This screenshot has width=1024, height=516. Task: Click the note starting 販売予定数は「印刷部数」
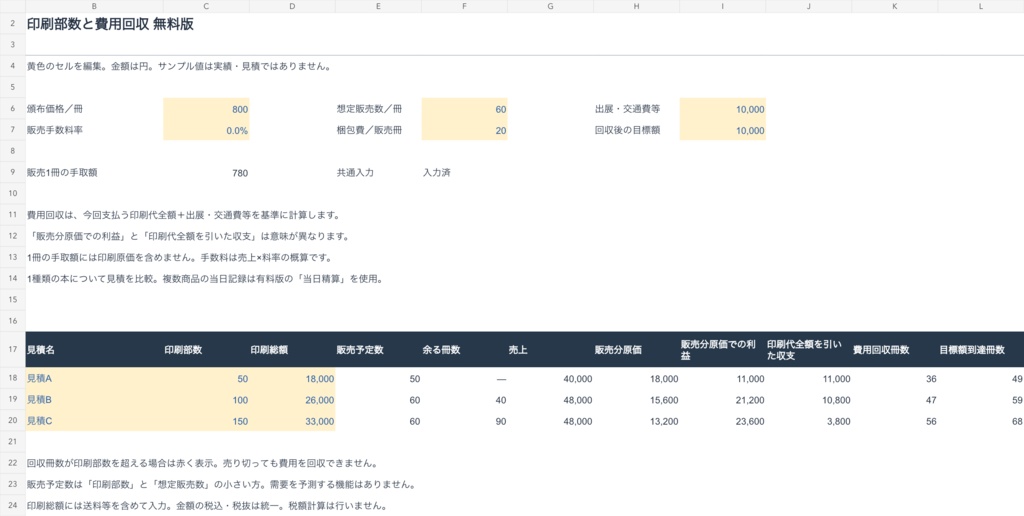coord(221,485)
